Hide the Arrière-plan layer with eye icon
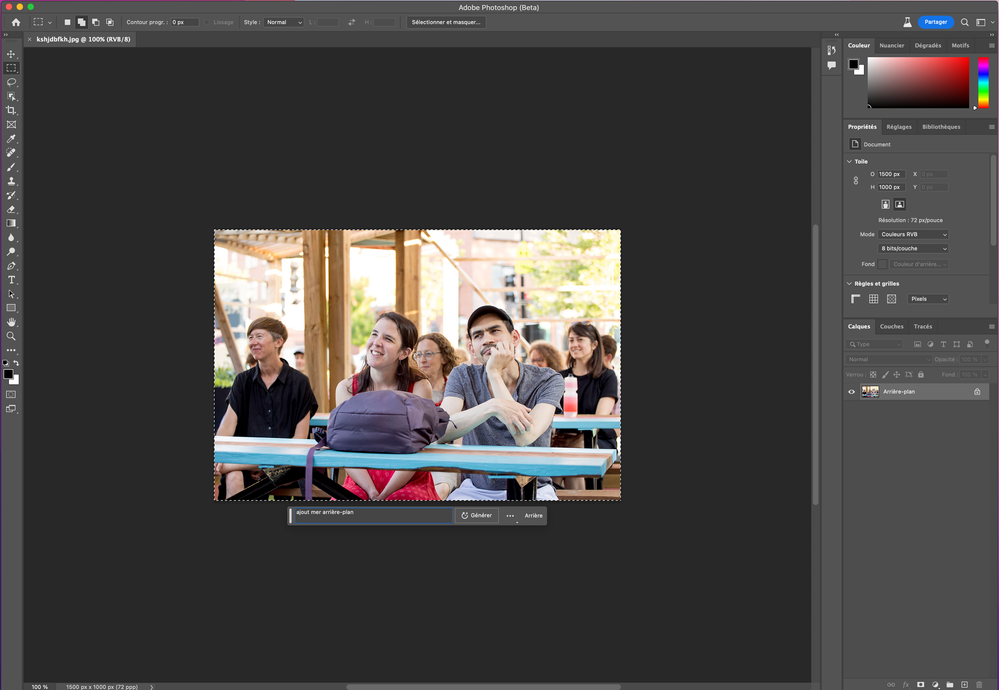This screenshot has width=999, height=690. 852,392
